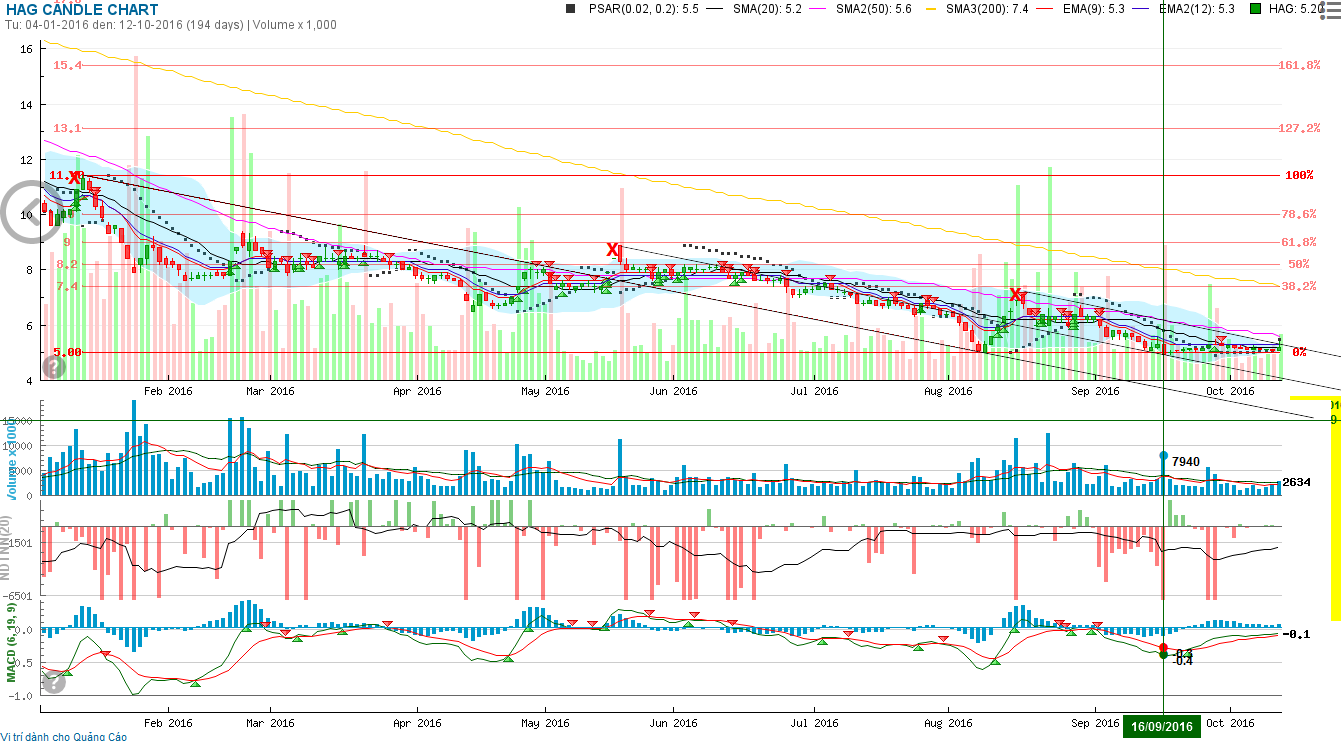Toggle the EMA2(12) legend series

(x=1183, y=9)
